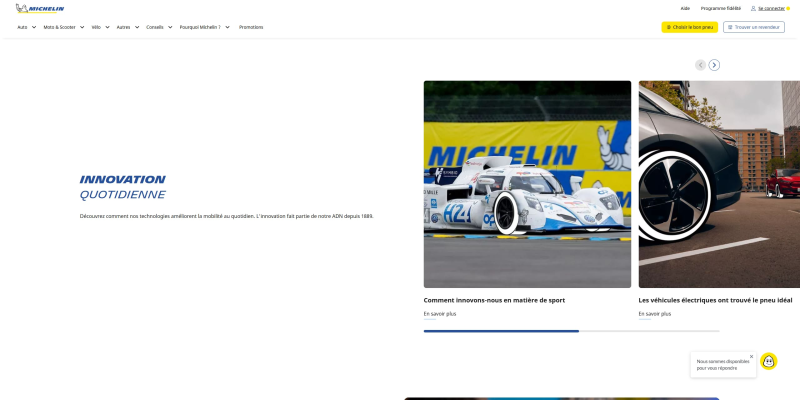Click En savoir plus under sport article
The height and width of the screenshot is (400, 800).
[440, 314]
